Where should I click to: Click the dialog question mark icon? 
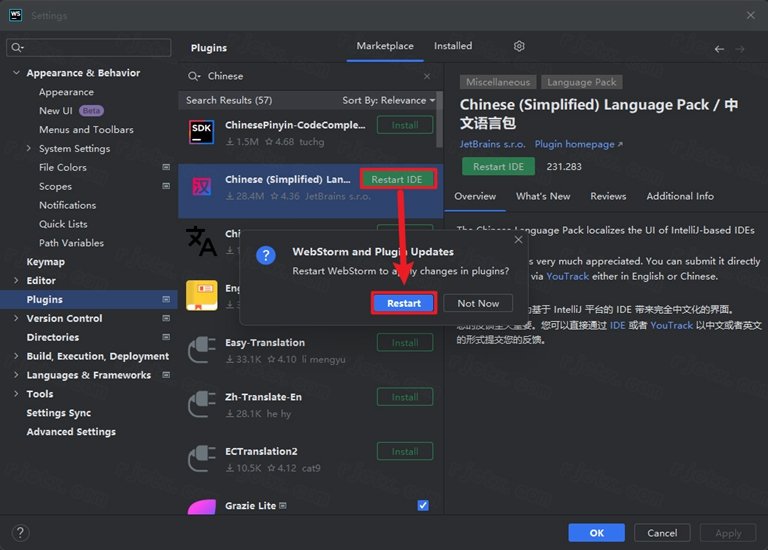point(265,255)
